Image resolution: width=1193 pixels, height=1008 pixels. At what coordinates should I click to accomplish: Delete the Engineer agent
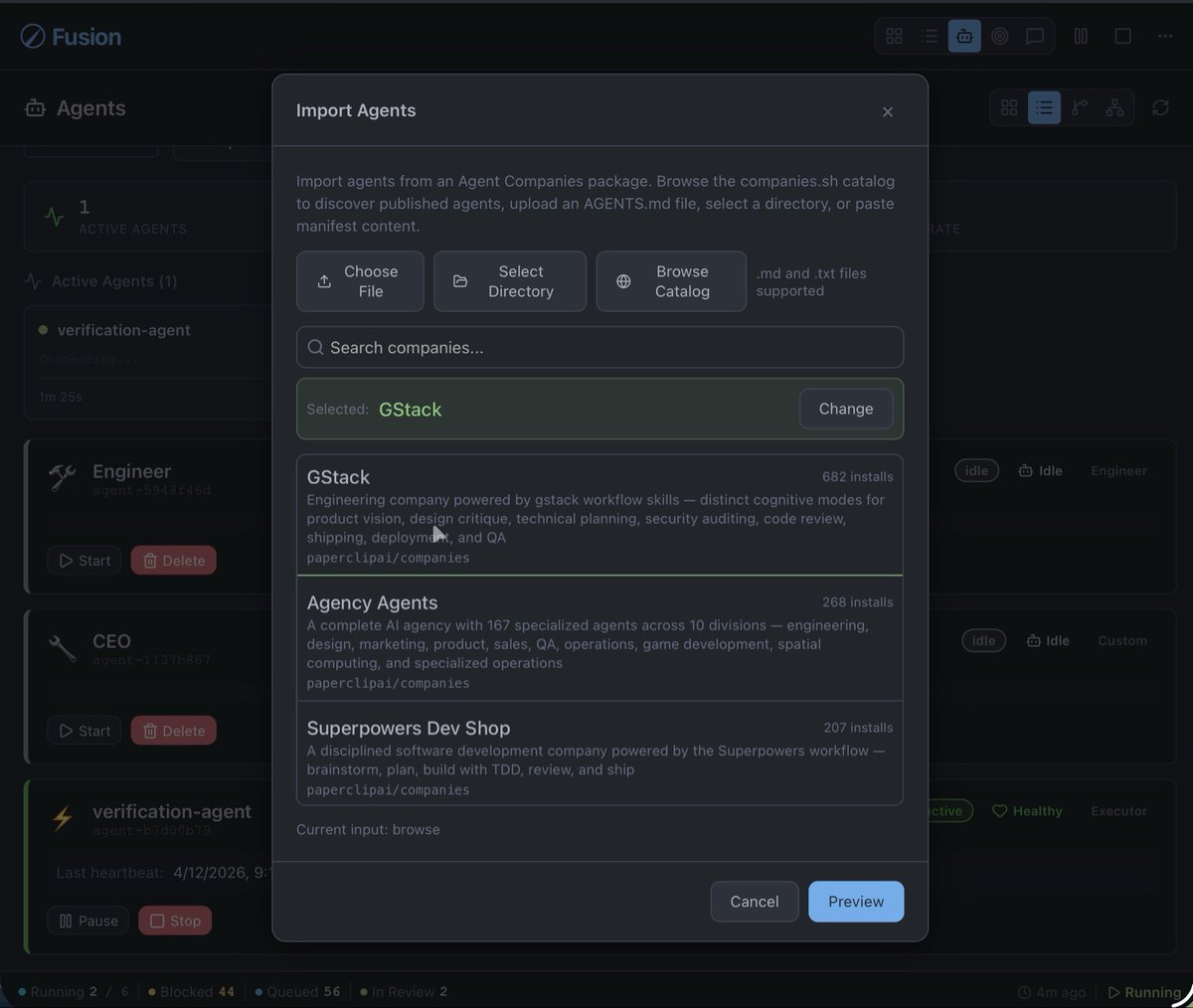(x=174, y=561)
